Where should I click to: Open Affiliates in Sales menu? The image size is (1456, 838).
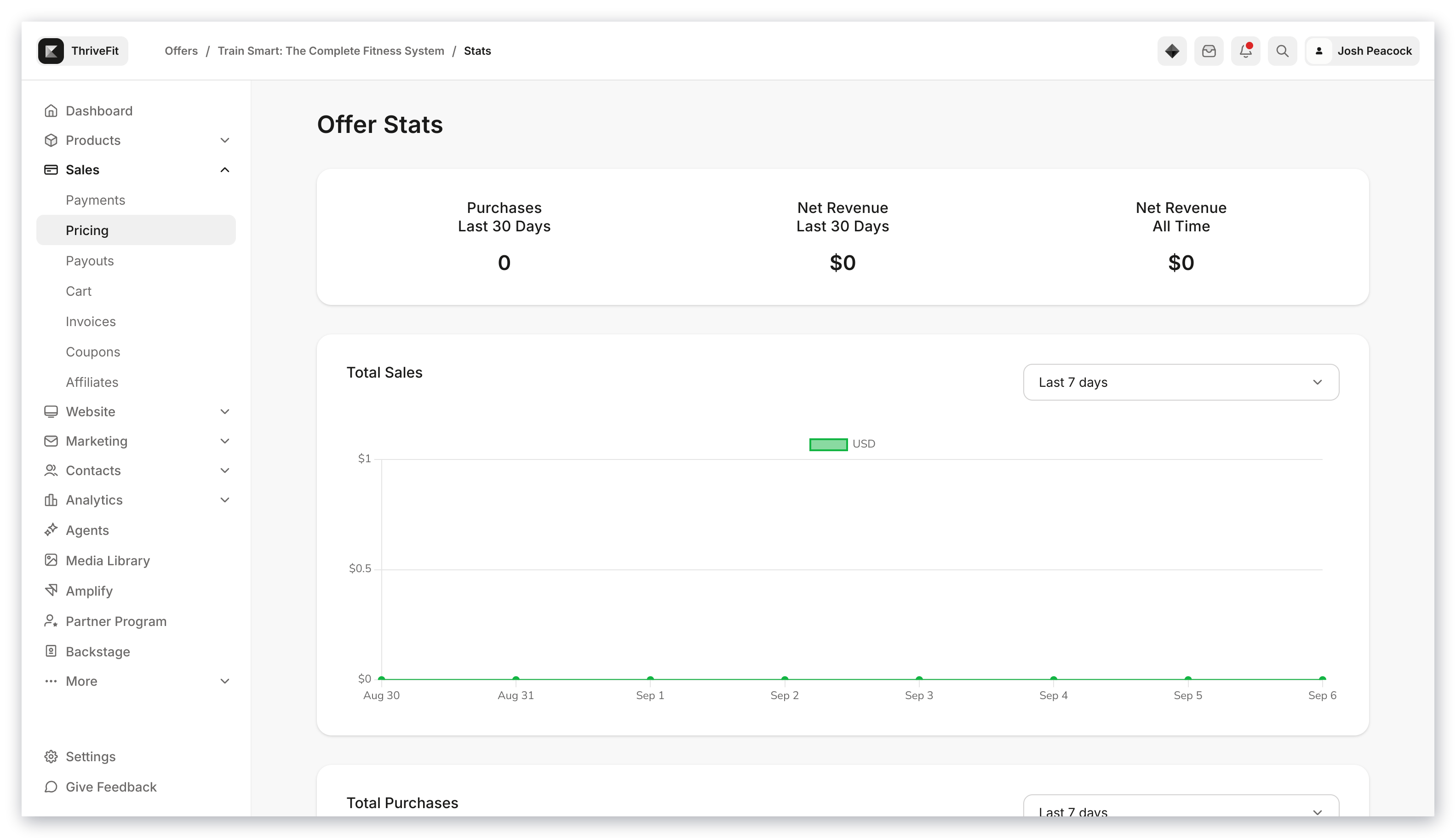point(92,382)
